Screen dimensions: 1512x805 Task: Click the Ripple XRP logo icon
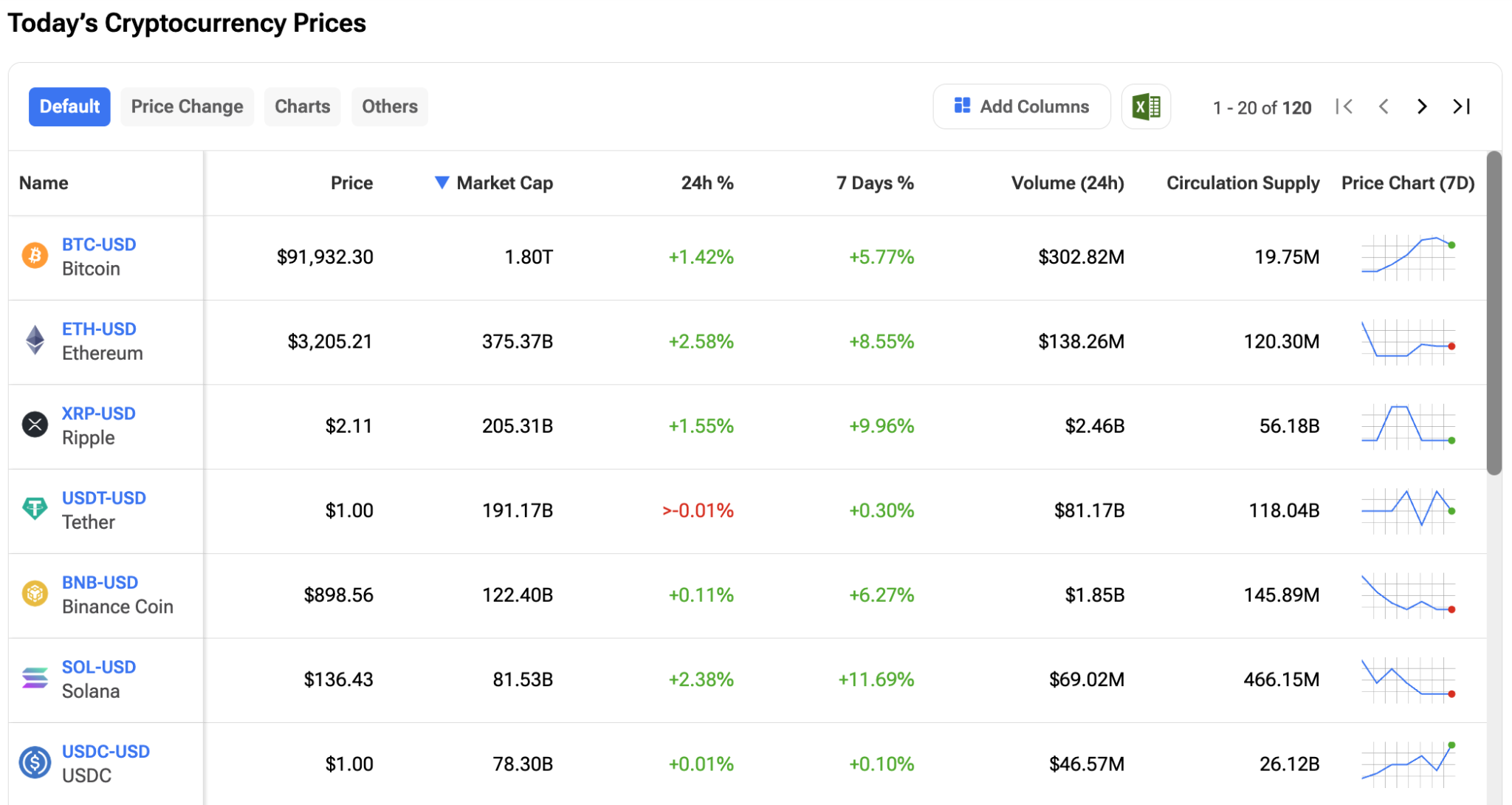(x=35, y=425)
